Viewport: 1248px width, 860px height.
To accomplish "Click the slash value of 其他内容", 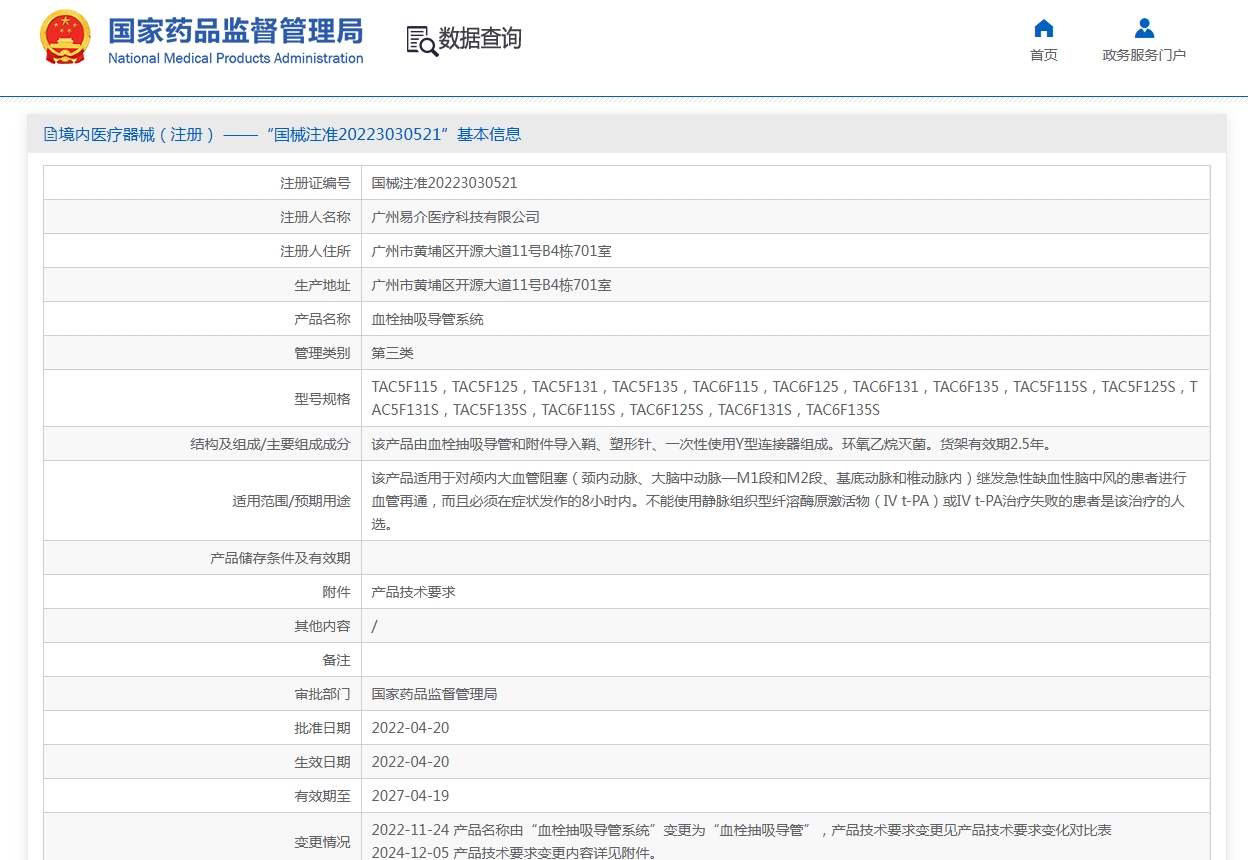I will (x=374, y=626).
